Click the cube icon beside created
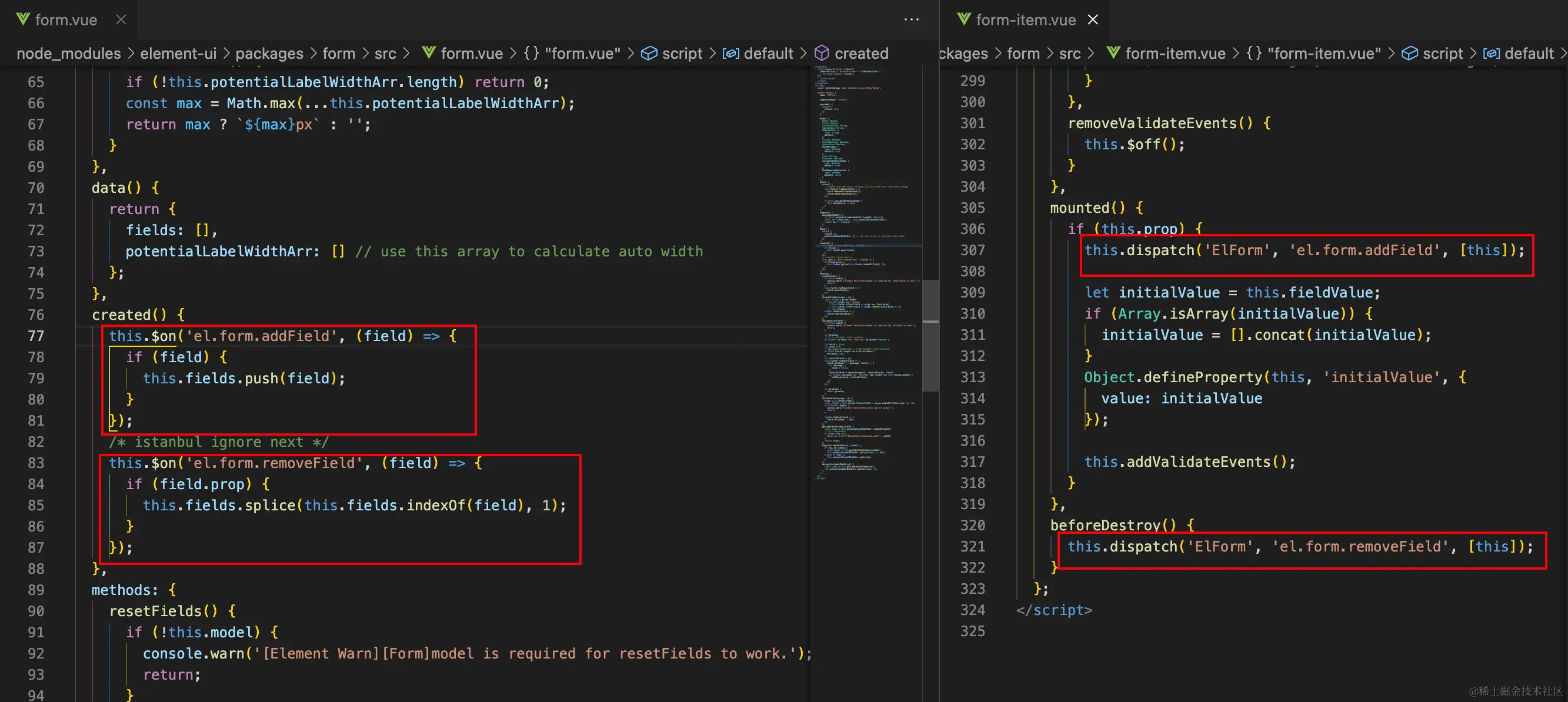Screen dimensions: 1568x702 822,53
